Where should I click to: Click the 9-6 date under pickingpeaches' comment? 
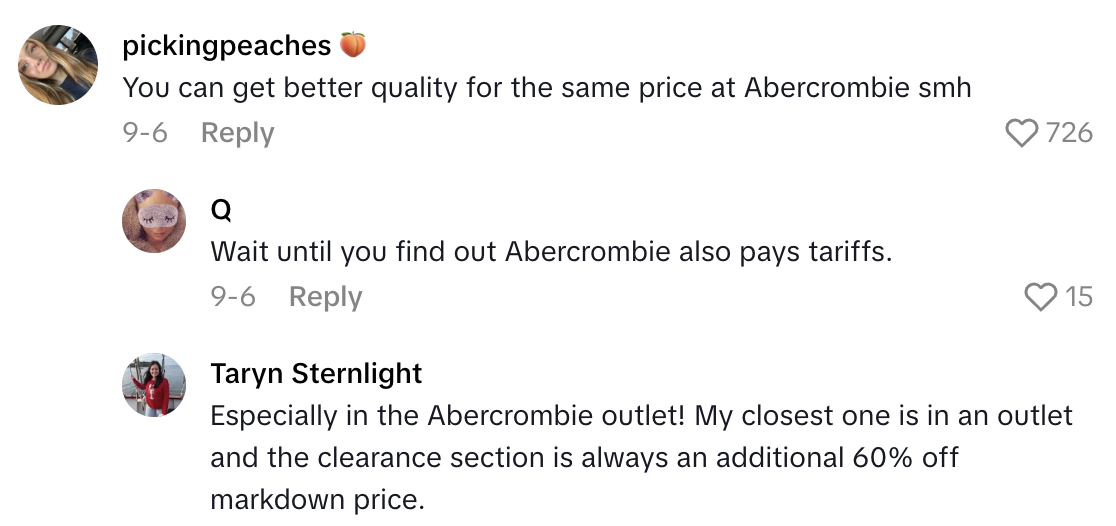145,133
